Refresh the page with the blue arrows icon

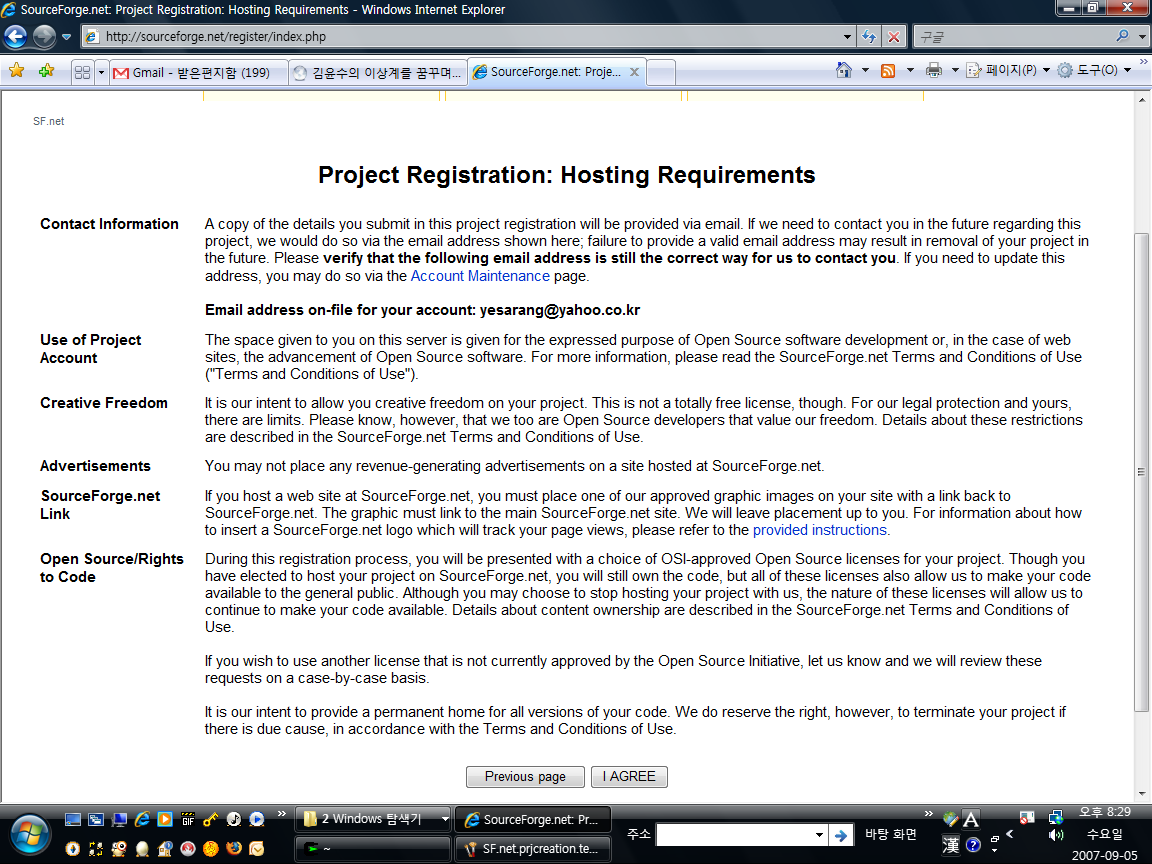(869, 36)
